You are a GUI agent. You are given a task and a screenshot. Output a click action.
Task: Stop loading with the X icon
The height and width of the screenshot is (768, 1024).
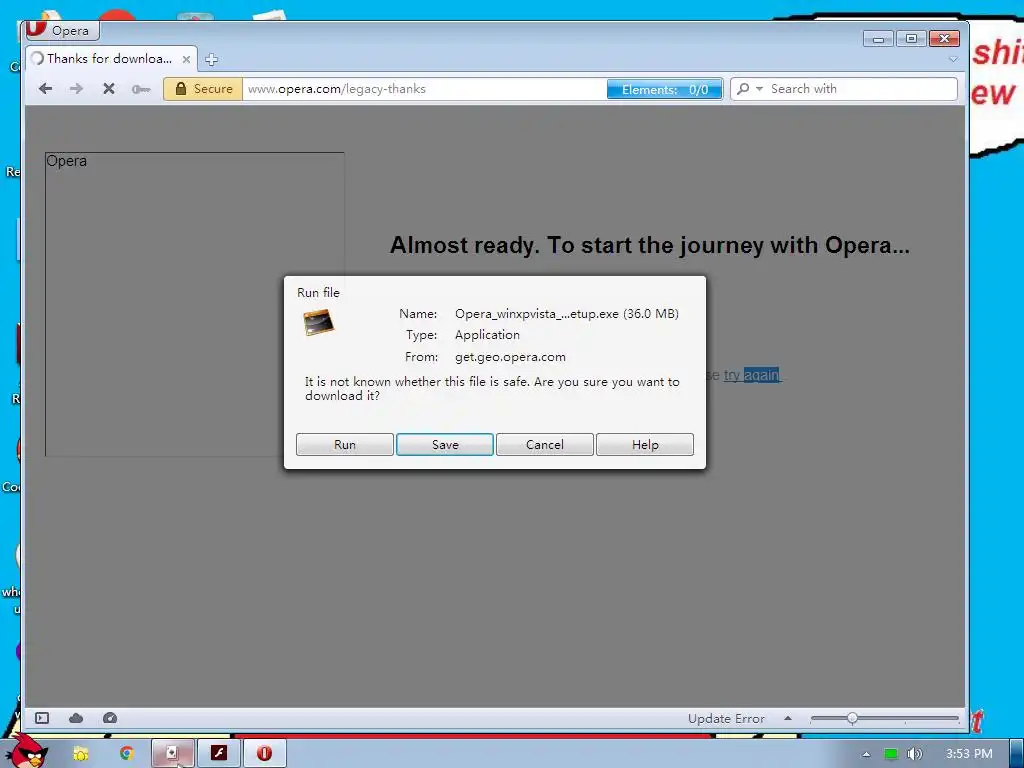pyautogui.click(x=108, y=89)
